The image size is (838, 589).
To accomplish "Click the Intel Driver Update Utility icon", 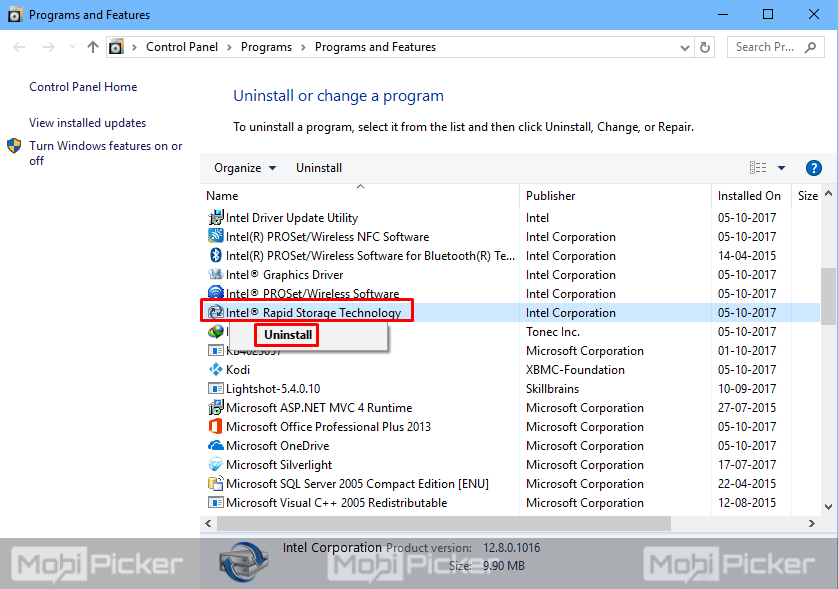I will coord(215,218).
